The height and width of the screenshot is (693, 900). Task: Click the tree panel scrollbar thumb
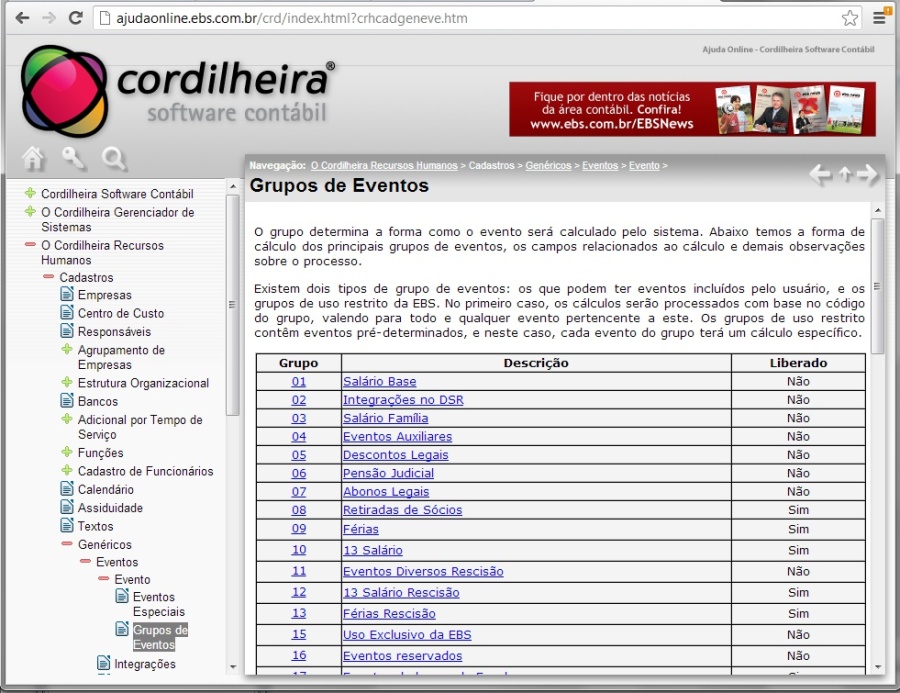(232, 304)
